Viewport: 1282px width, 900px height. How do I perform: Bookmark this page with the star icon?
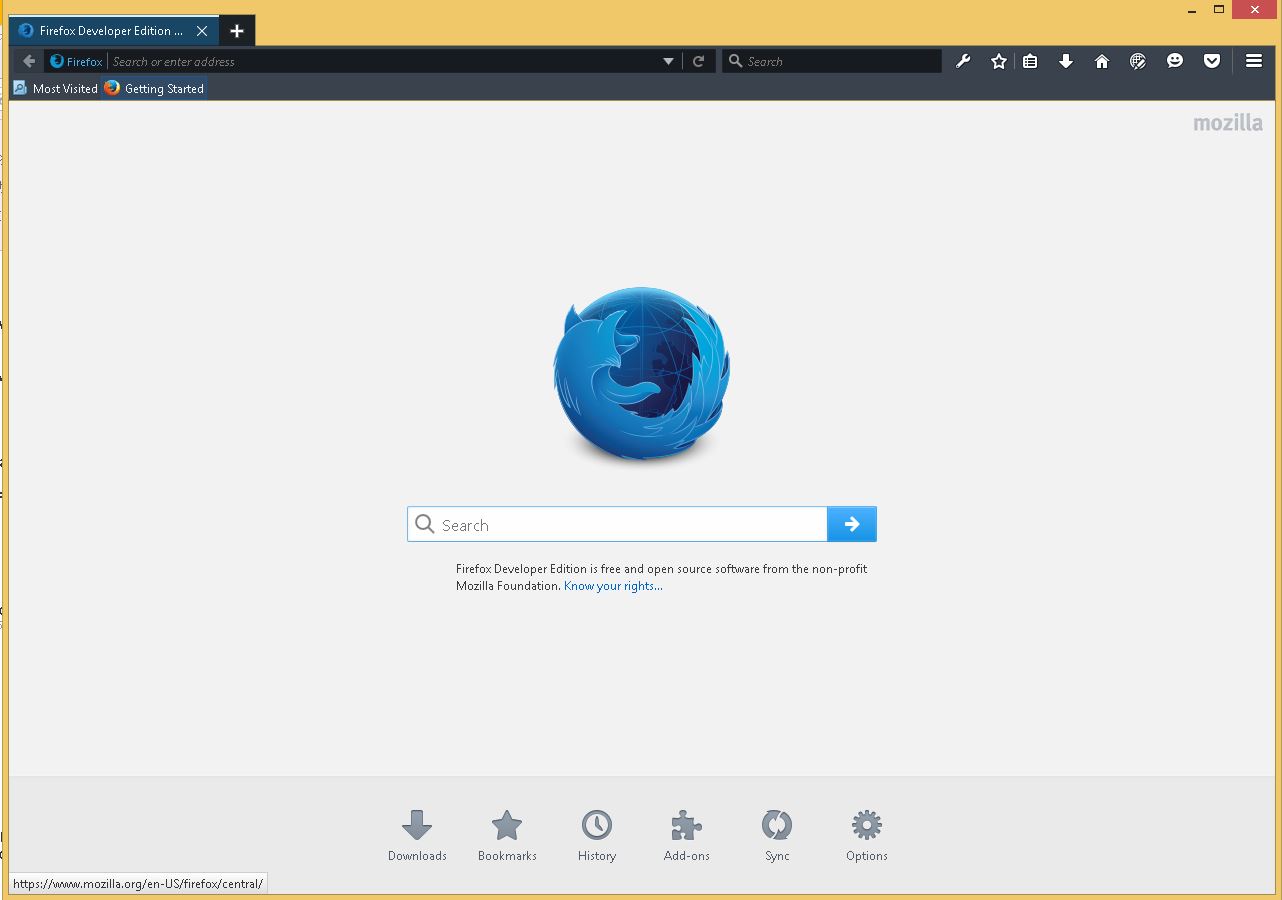[x=998, y=61]
